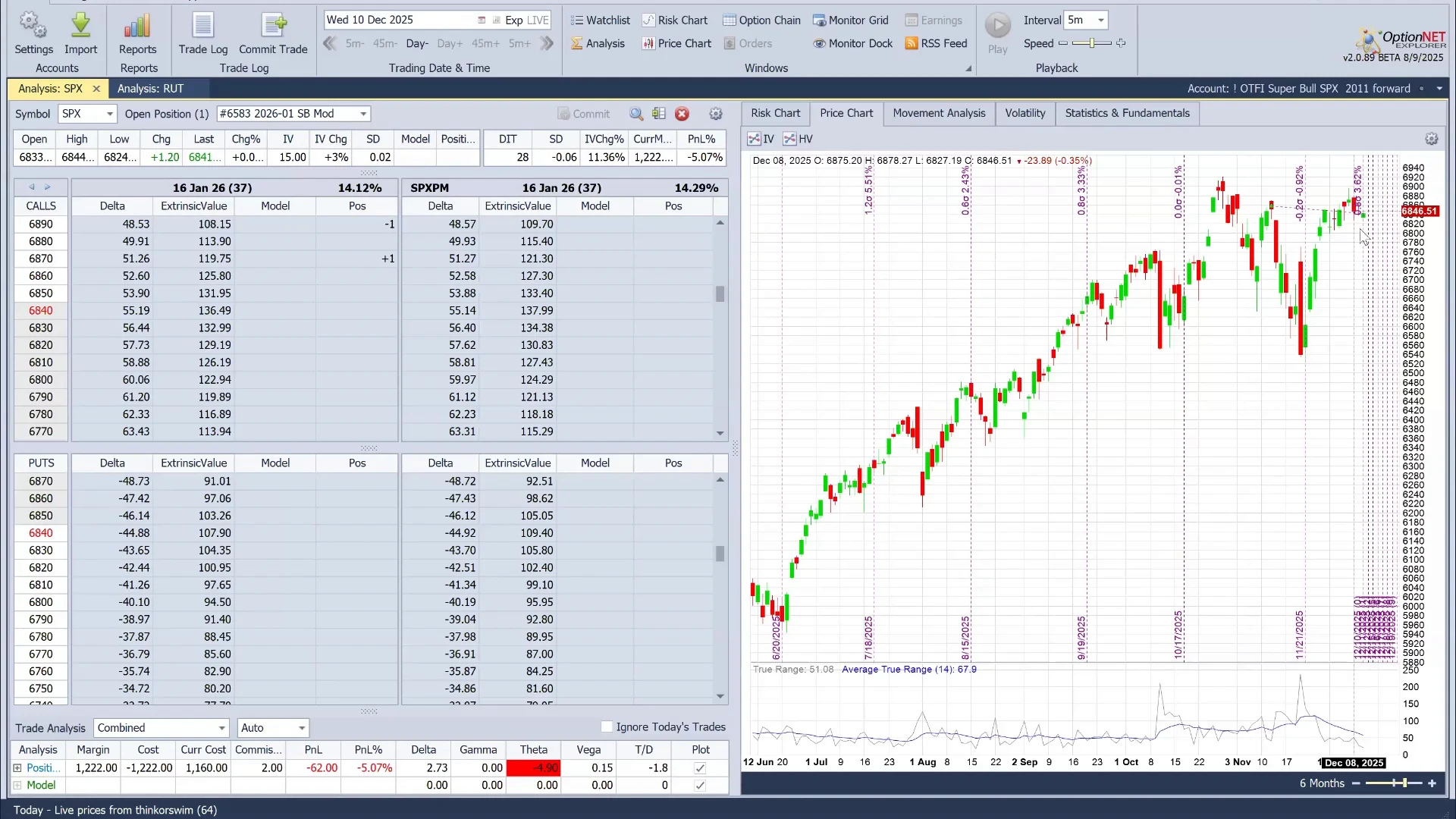Adjust the playback Speed slider
The image size is (1456, 819).
1092,43
